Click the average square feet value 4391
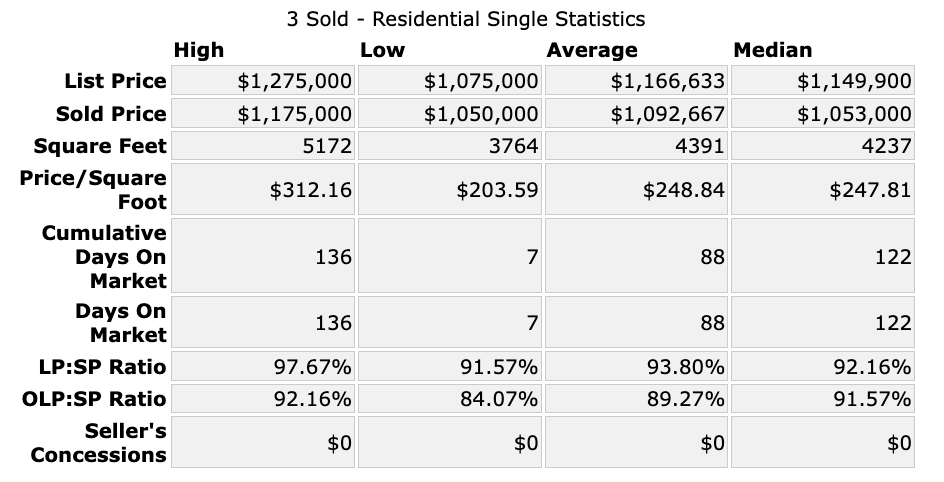Viewport: 944px width, 482px height. pyautogui.click(x=702, y=146)
